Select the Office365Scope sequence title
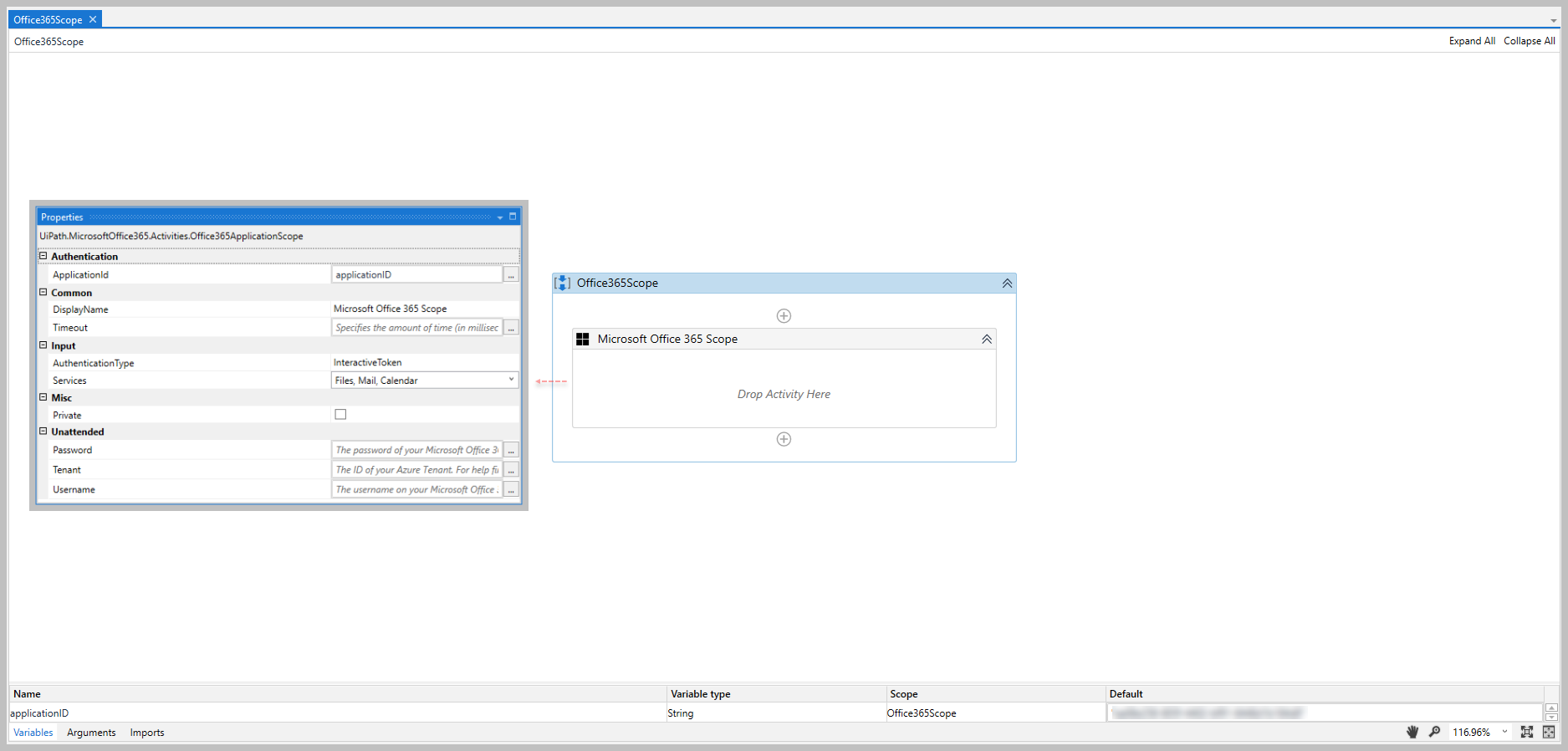The height and width of the screenshot is (751, 1568). coord(617,283)
